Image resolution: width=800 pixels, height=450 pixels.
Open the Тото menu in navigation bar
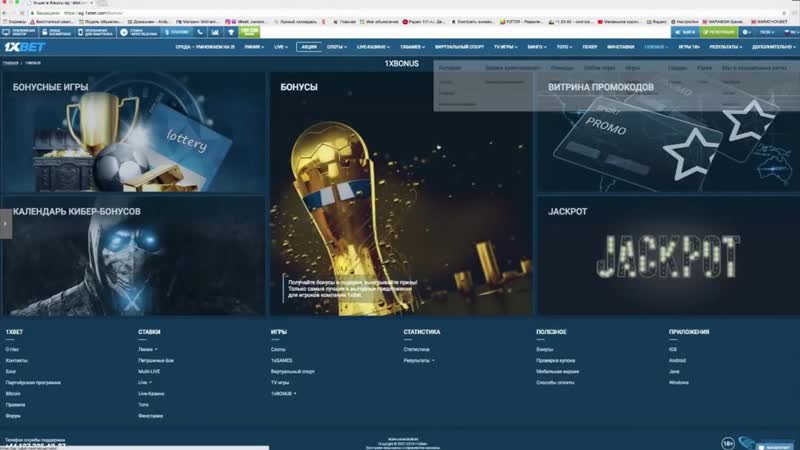(564, 47)
